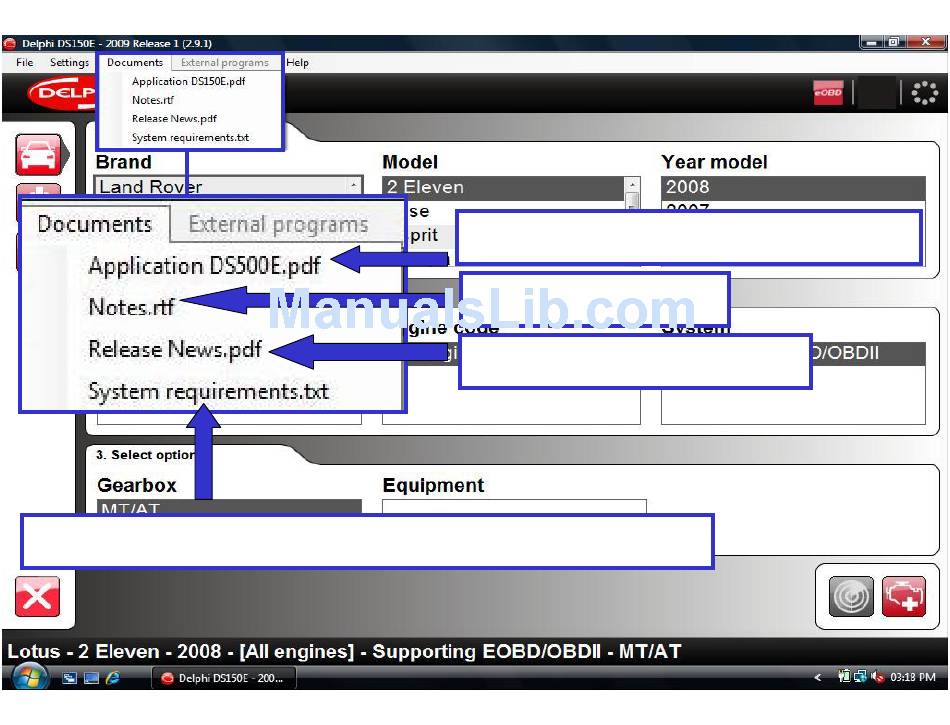Click Model list scroll up arrow
The width and height of the screenshot is (950, 725).
point(632,184)
